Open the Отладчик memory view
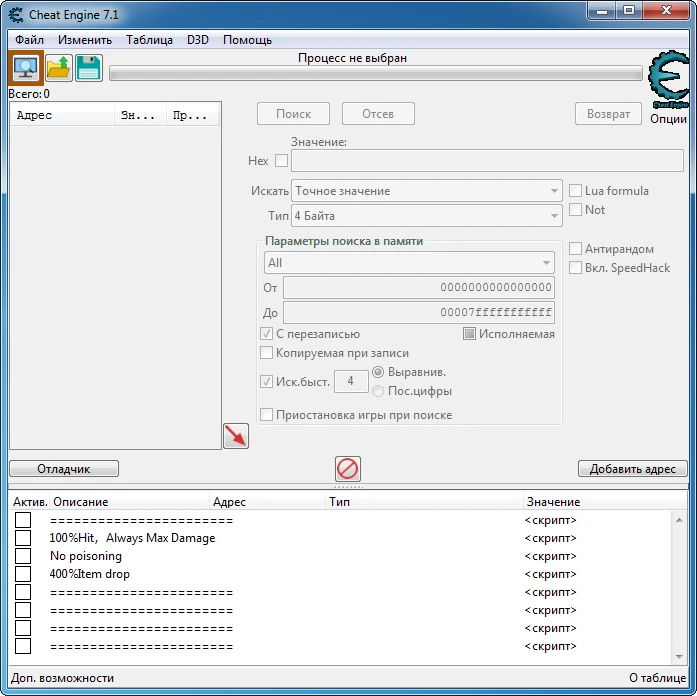 (64, 469)
